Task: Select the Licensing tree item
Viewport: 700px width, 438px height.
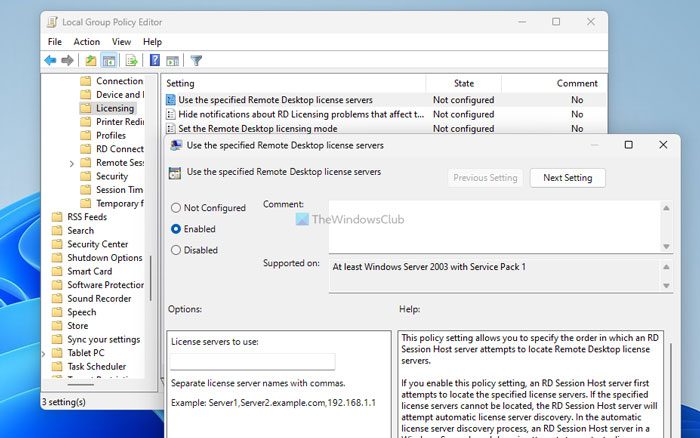Action: pos(115,108)
